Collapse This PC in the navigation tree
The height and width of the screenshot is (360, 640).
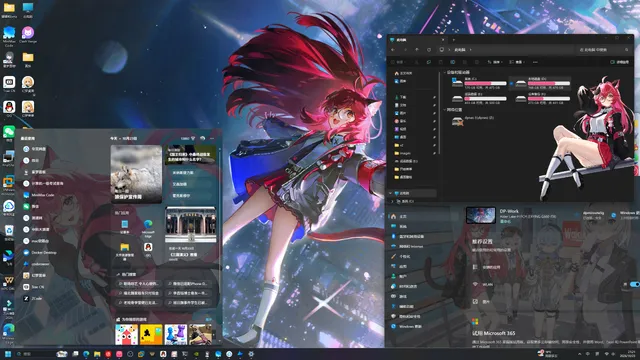391,193
